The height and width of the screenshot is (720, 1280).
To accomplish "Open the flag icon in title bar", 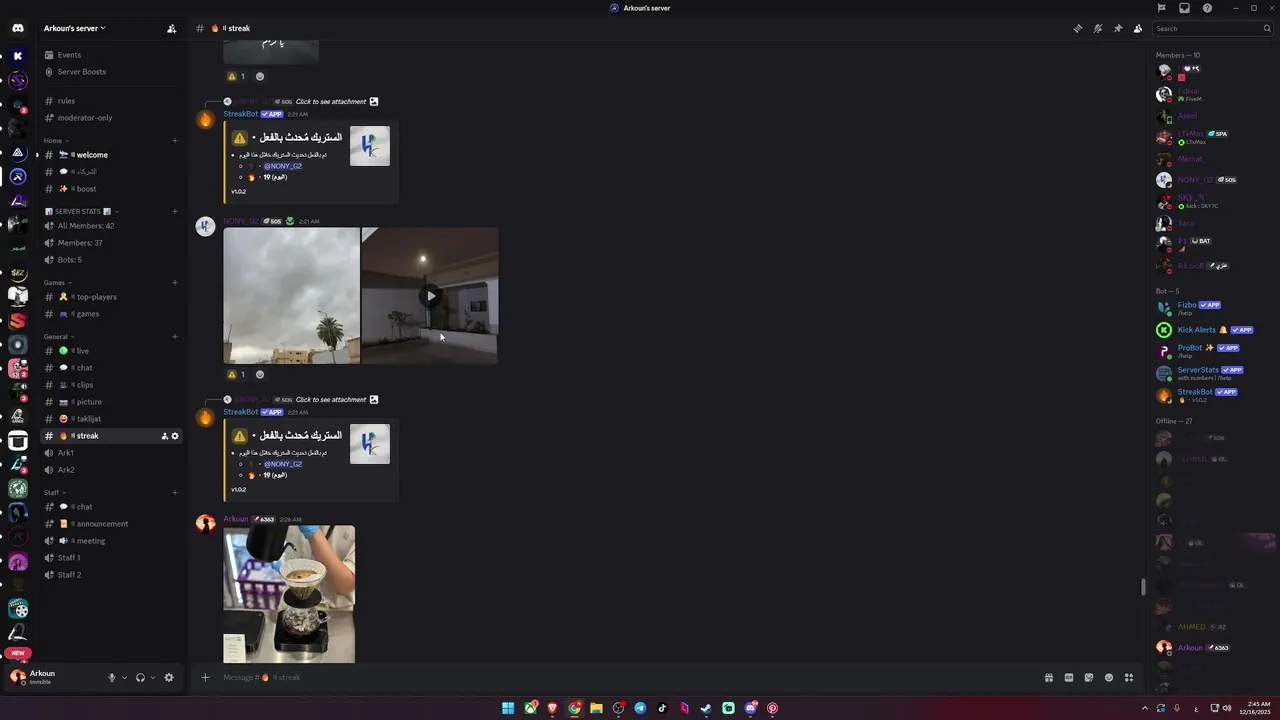I will (x=1161, y=8).
